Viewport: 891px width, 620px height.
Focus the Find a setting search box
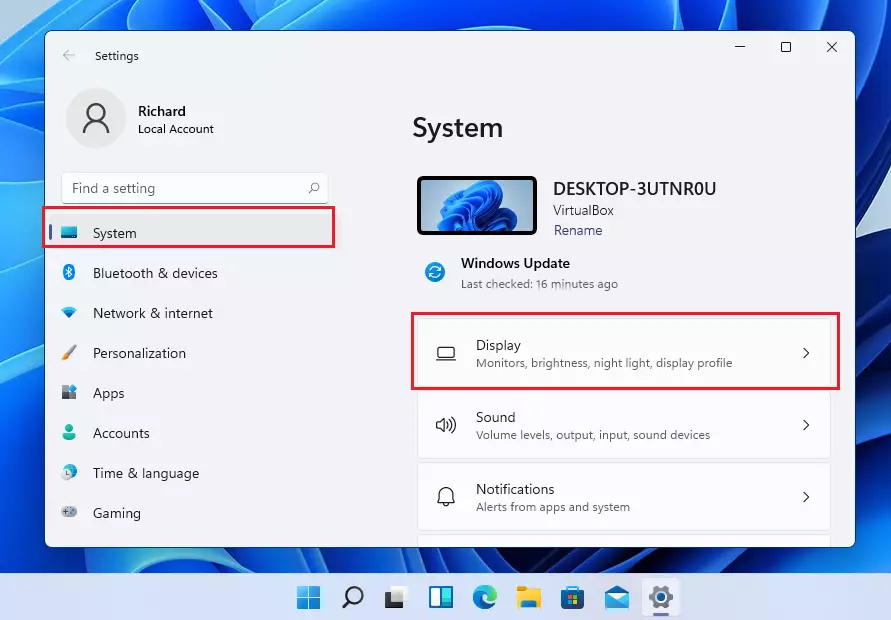pos(194,188)
